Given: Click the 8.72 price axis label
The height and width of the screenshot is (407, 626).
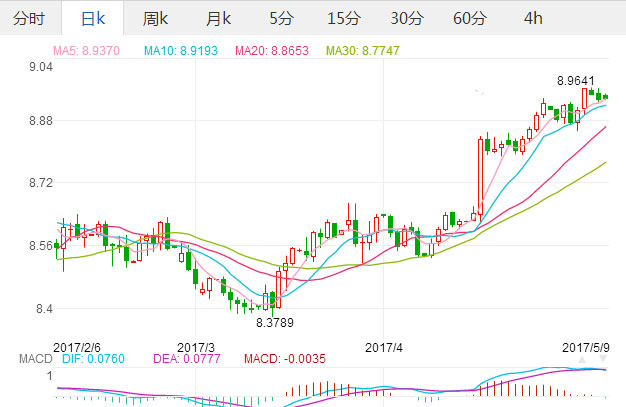Looking at the screenshot, I should click(x=41, y=183).
